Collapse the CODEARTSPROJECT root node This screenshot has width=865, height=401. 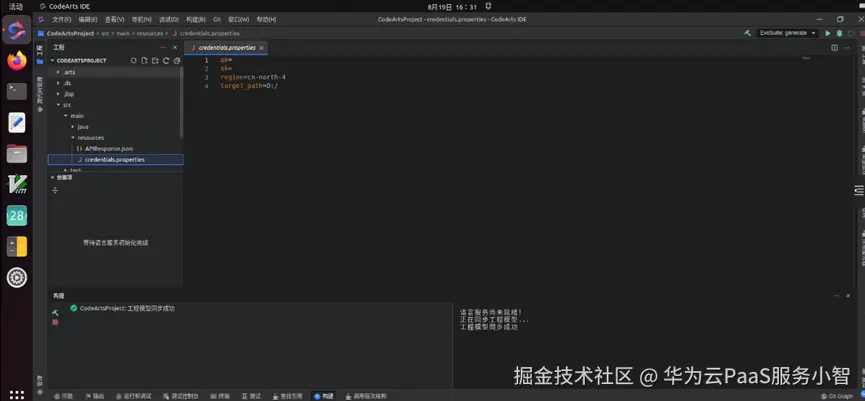tap(52, 61)
